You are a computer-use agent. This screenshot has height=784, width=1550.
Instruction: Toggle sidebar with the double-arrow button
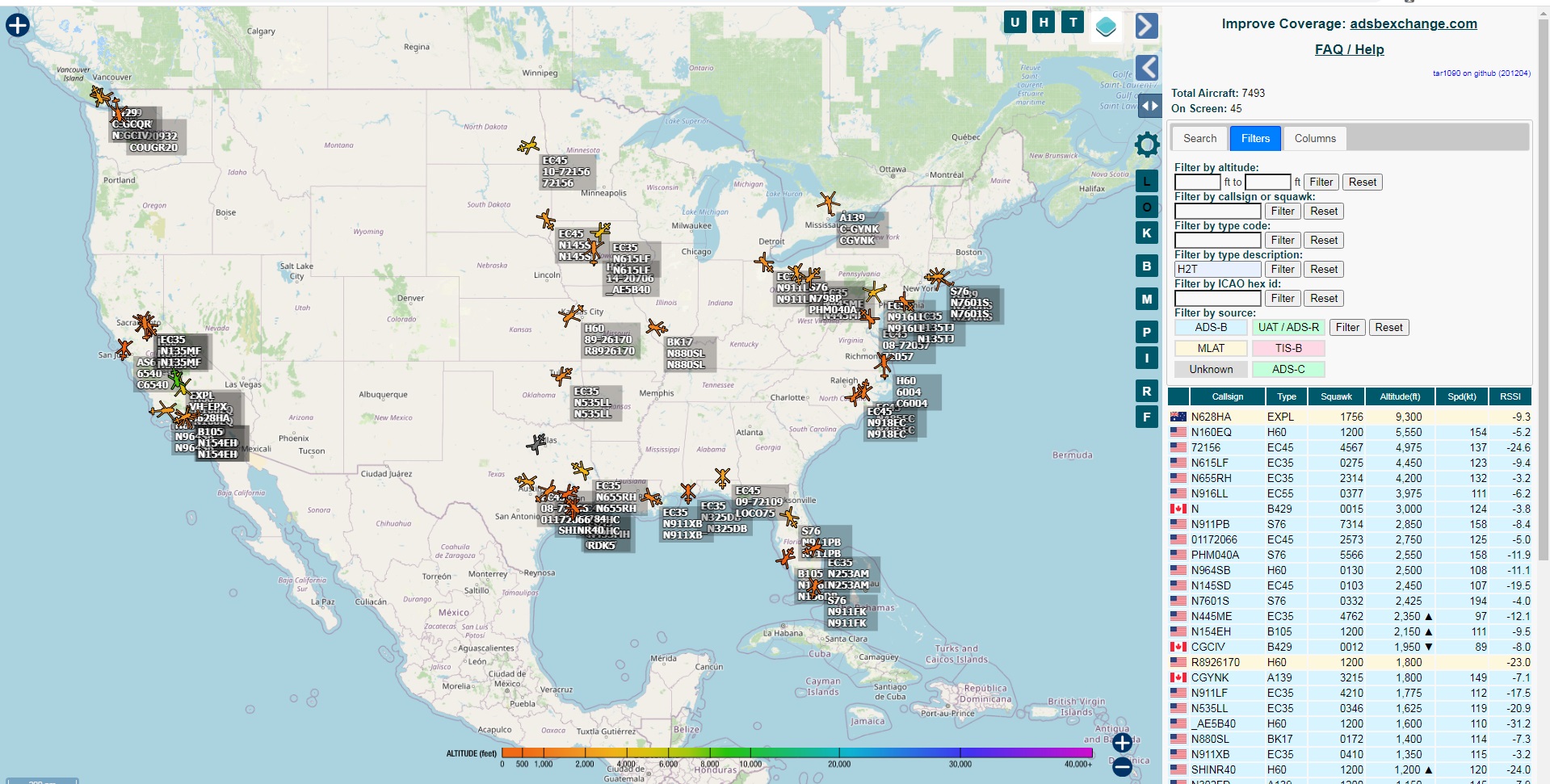tap(1149, 105)
